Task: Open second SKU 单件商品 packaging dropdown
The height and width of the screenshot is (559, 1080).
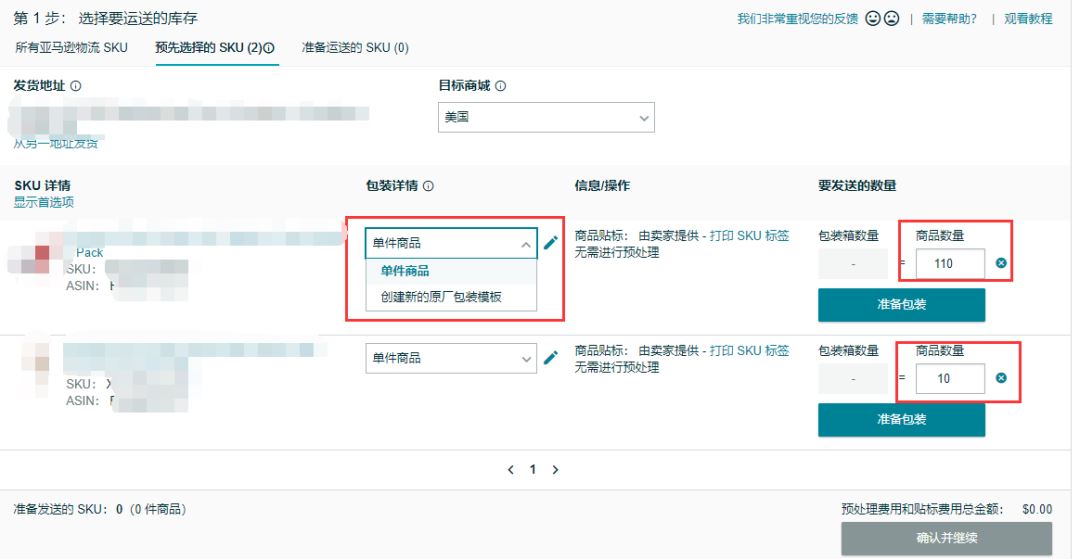Action: click(451, 358)
